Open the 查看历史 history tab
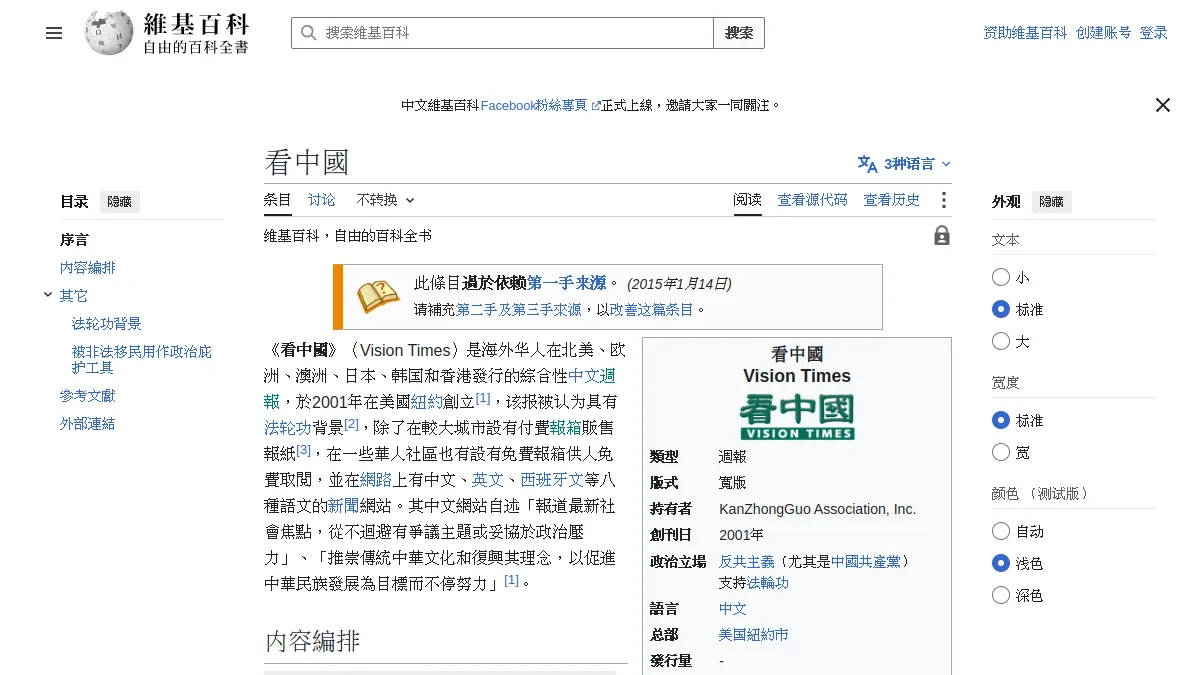 (x=892, y=200)
